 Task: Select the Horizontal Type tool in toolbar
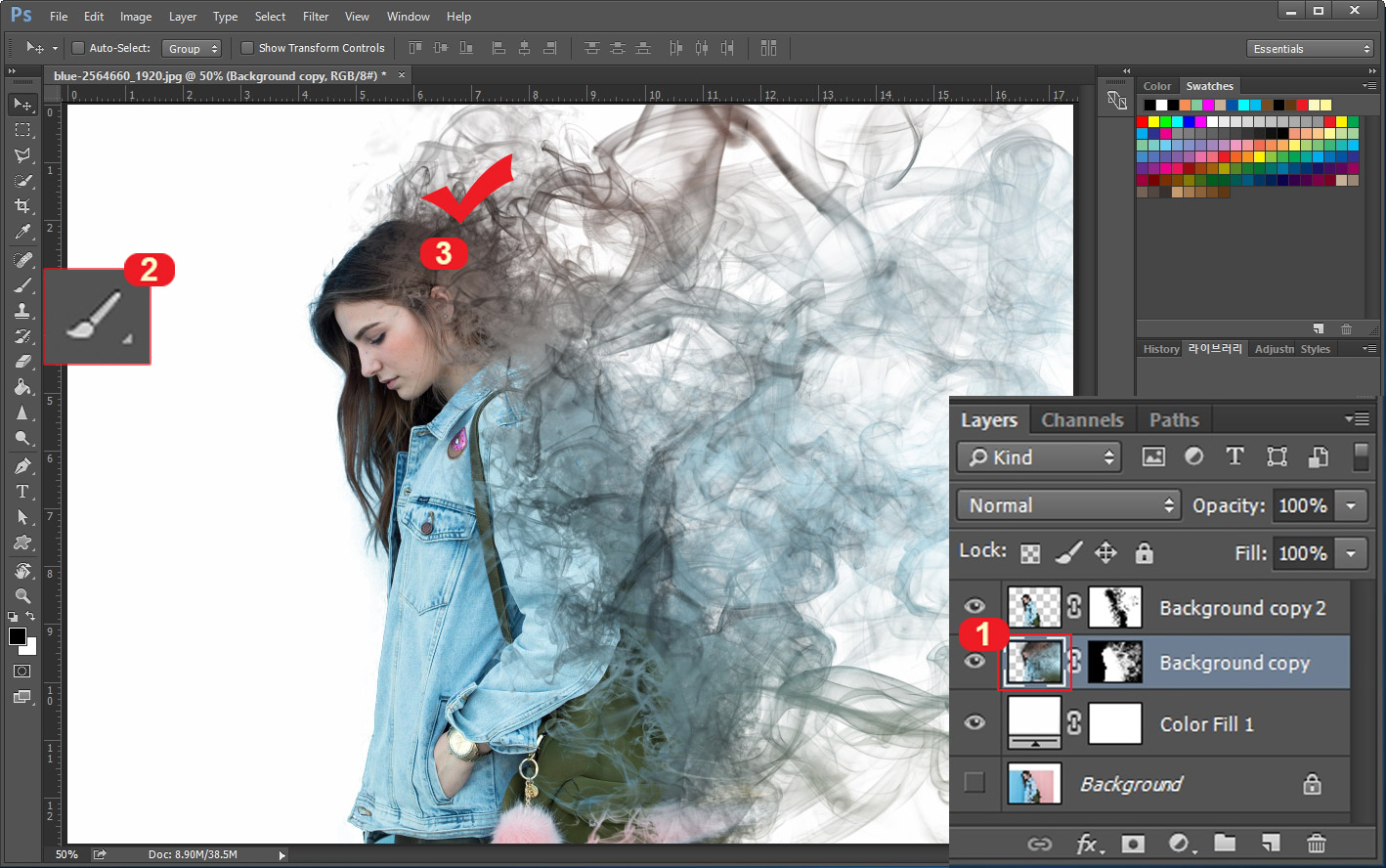pyautogui.click(x=22, y=492)
